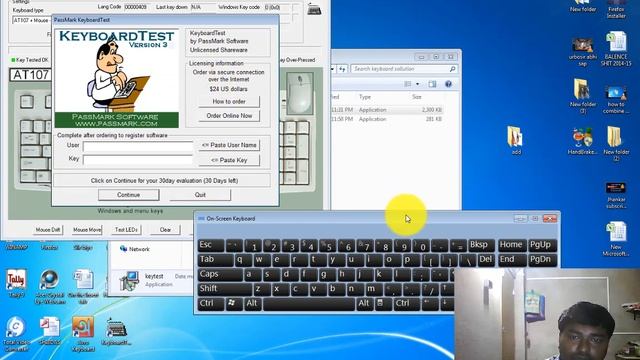The height and width of the screenshot is (360, 640).
Task: Click the space bar on On-Screen Keyboard
Action: click(x=309, y=304)
